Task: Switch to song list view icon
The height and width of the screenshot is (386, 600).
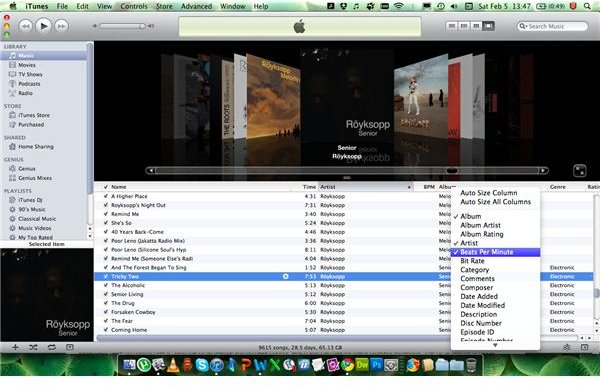Action: [x=452, y=26]
